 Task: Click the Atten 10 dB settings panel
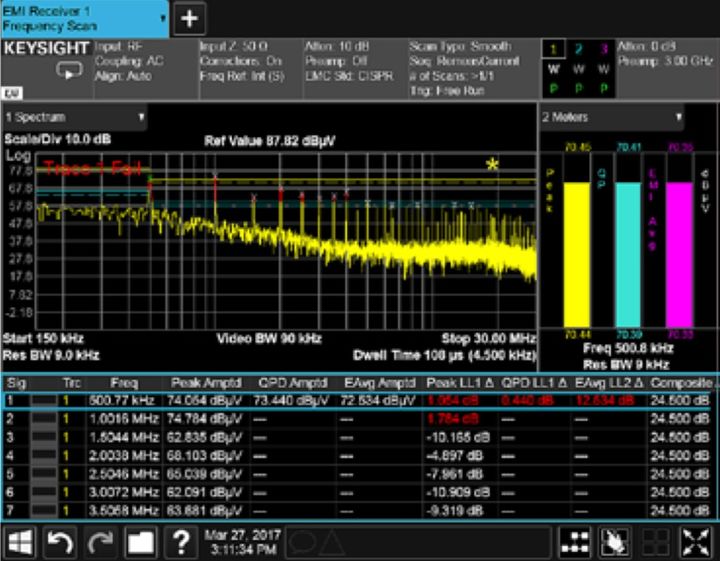[x=352, y=61]
